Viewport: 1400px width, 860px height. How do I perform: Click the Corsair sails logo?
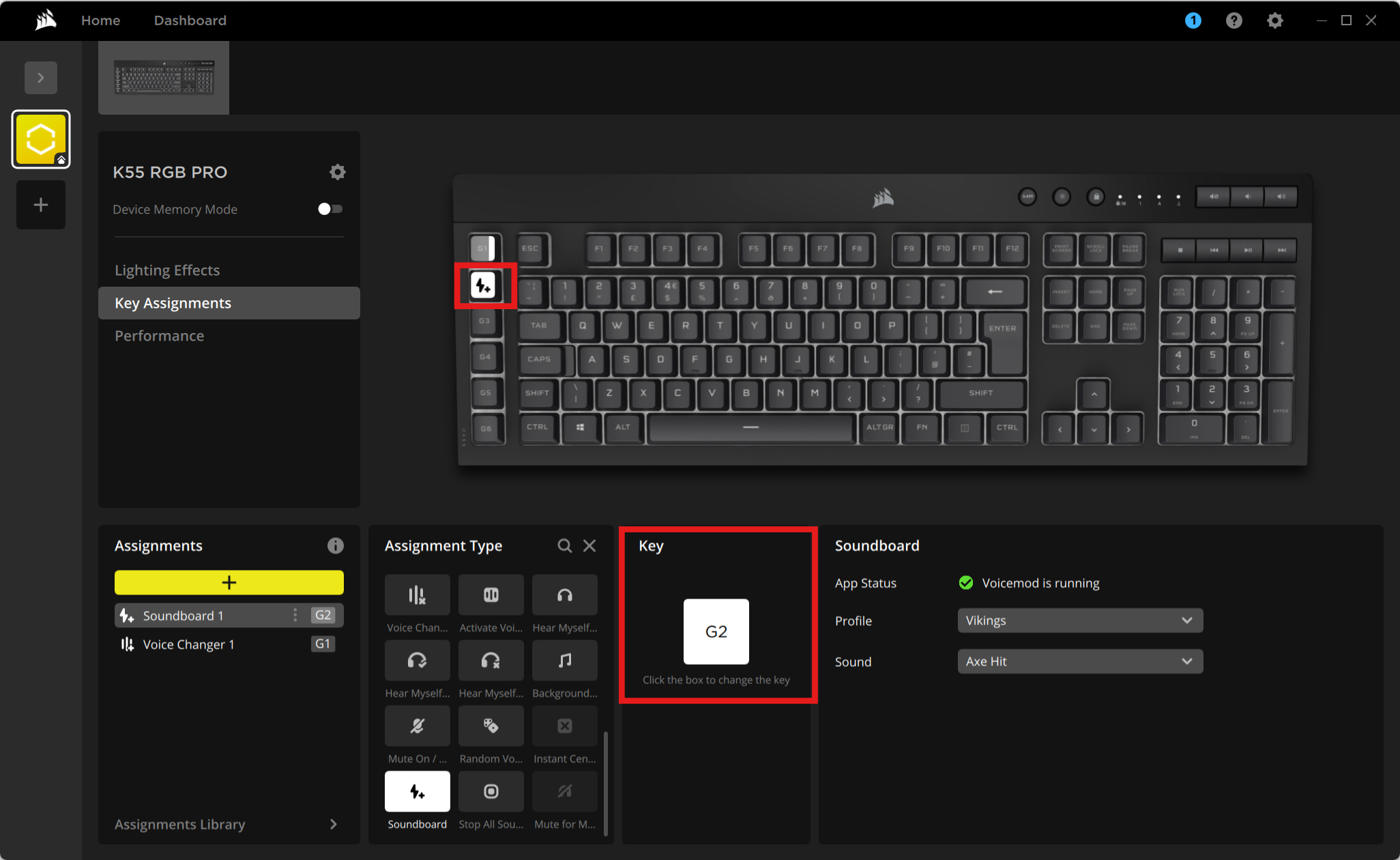46,20
